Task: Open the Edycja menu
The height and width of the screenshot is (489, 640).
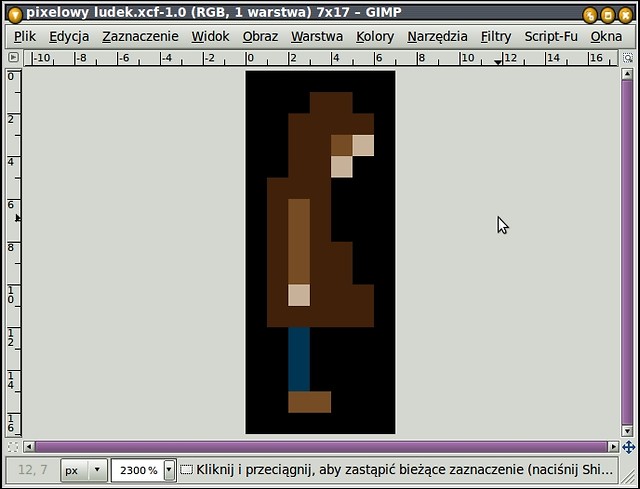Action: [69, 36]
